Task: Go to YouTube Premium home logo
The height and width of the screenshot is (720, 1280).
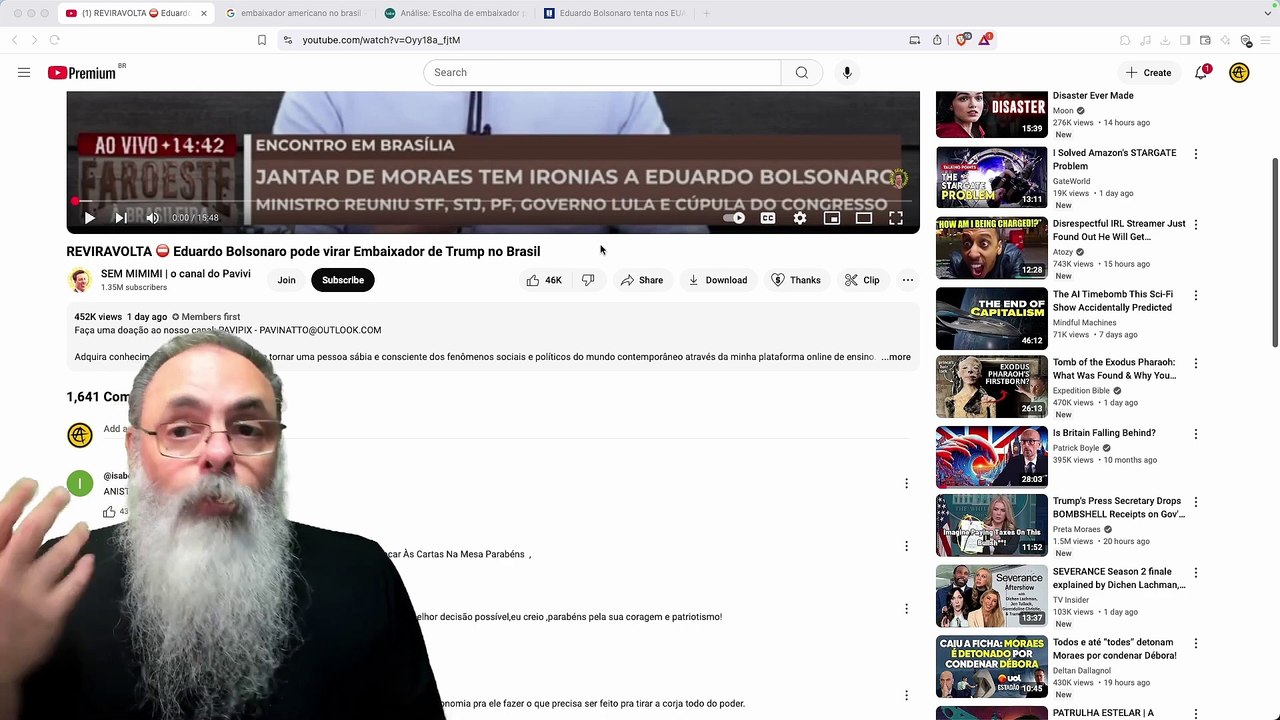Action: pos(82,72)
